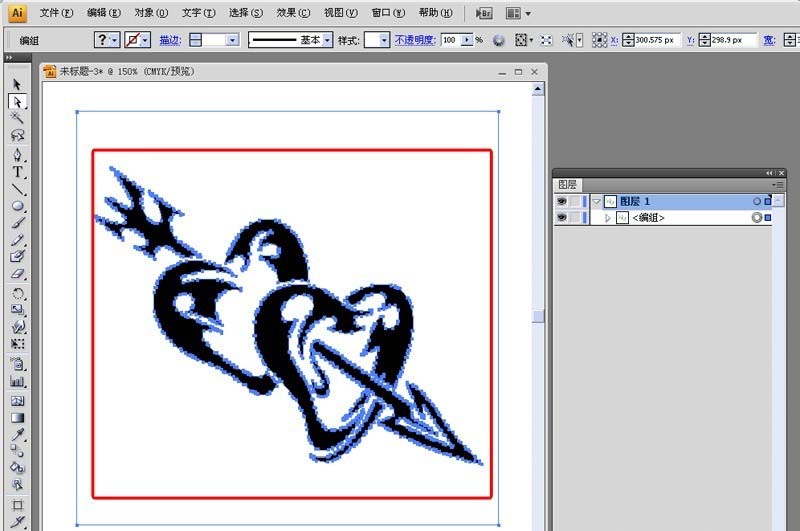Select the Type tool

[17, 172]
